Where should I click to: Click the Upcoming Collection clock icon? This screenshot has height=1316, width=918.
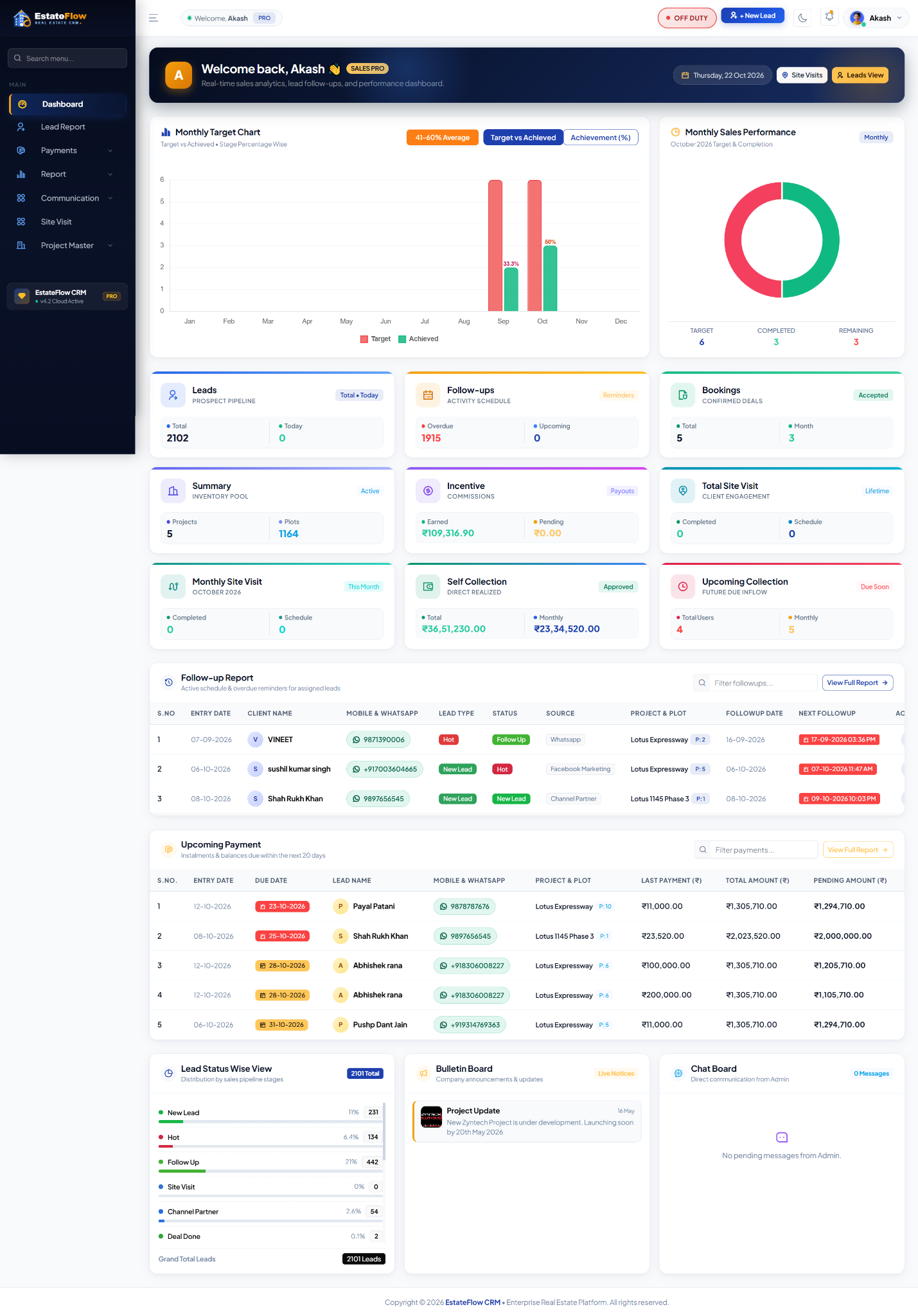coord(683,587)
